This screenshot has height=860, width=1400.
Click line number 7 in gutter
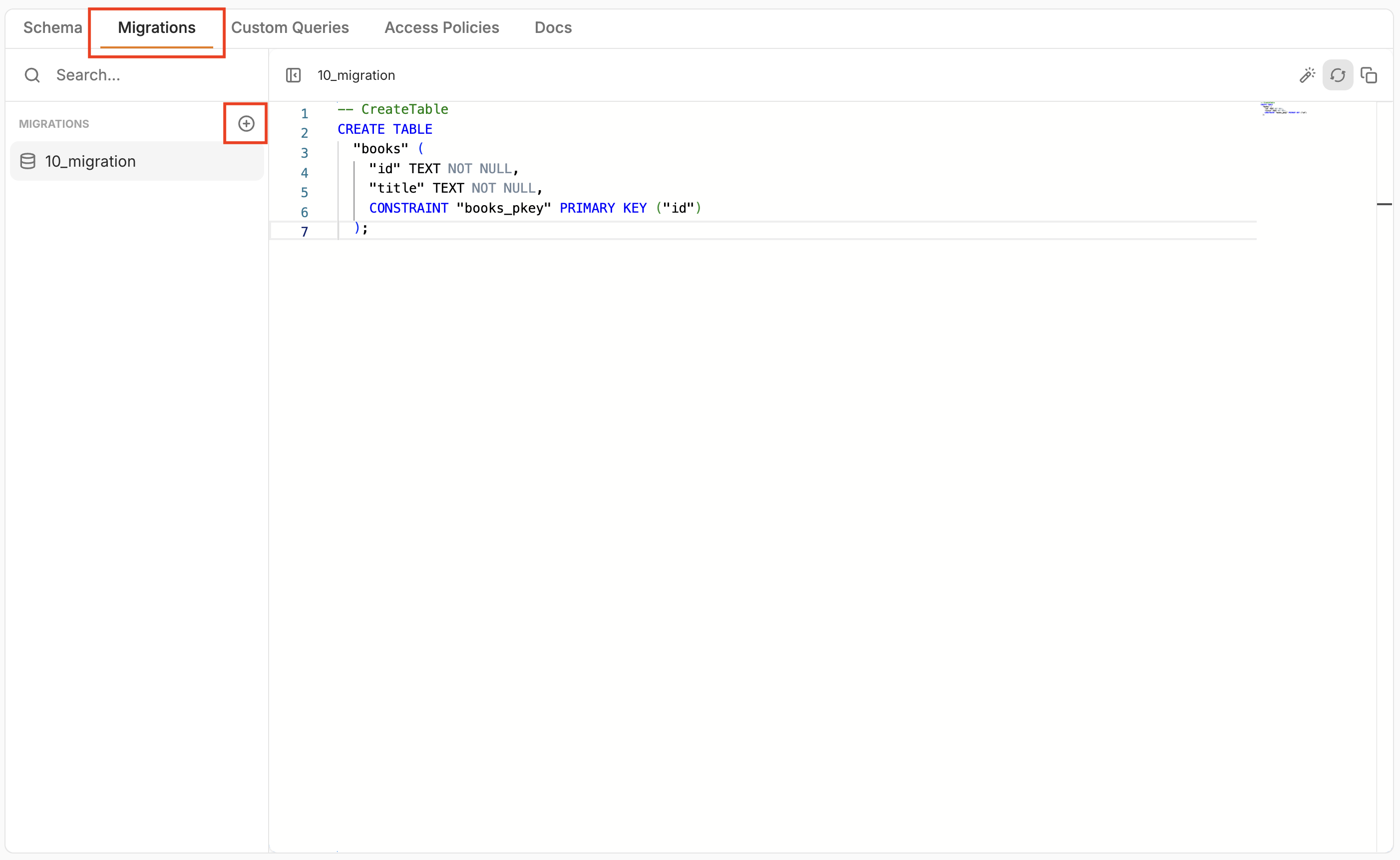305,232
